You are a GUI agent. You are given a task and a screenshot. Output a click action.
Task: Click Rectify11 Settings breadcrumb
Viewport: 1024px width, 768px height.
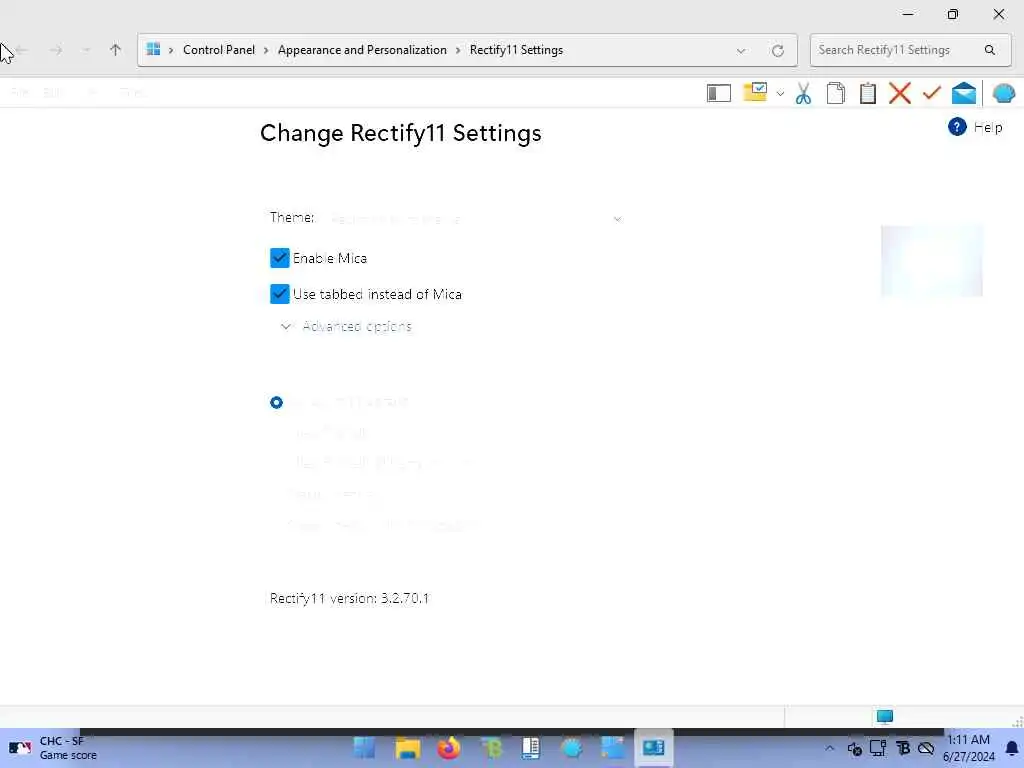(516, 50)
